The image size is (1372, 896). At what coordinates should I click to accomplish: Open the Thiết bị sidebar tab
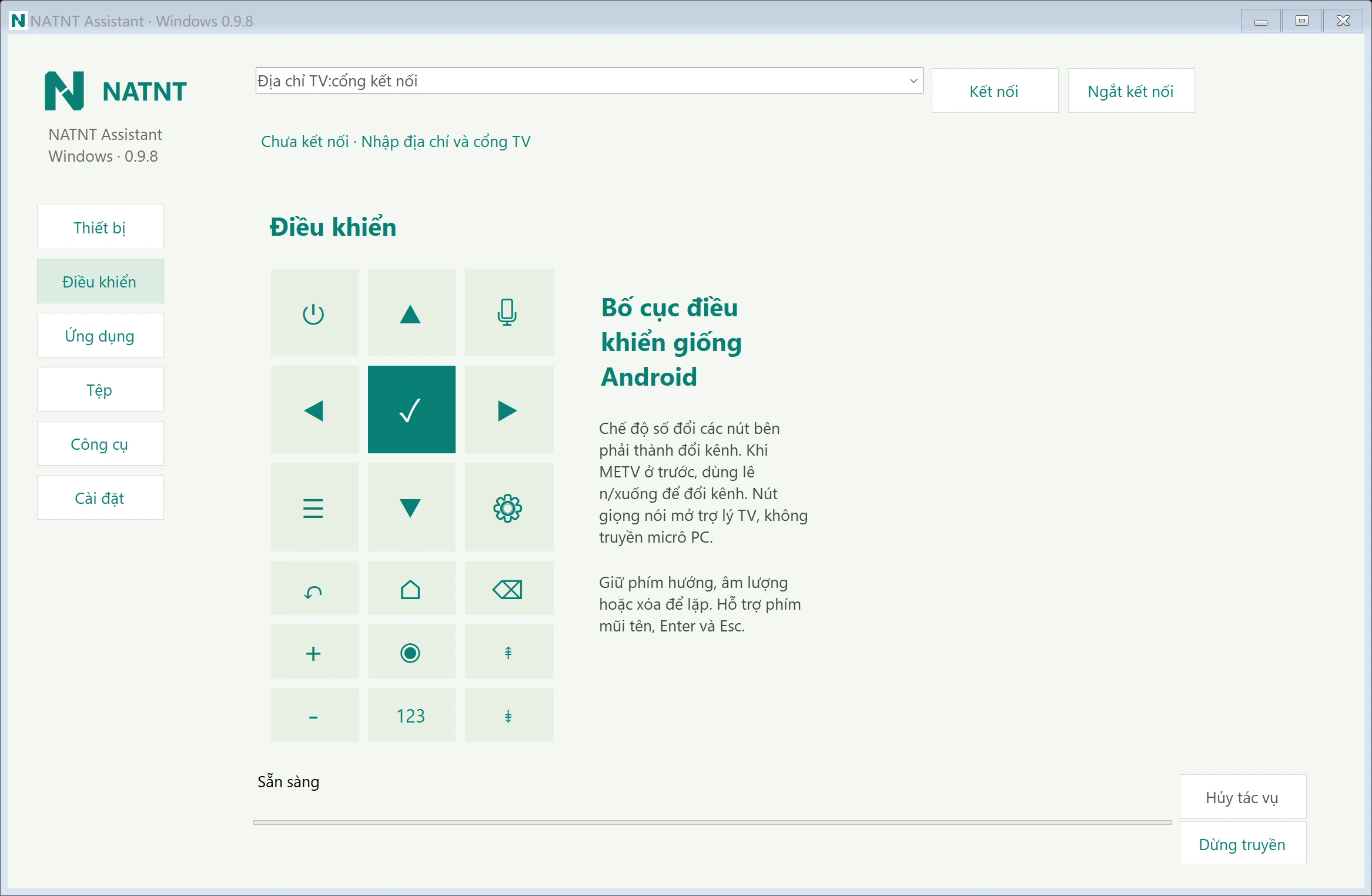pos(100,227)
